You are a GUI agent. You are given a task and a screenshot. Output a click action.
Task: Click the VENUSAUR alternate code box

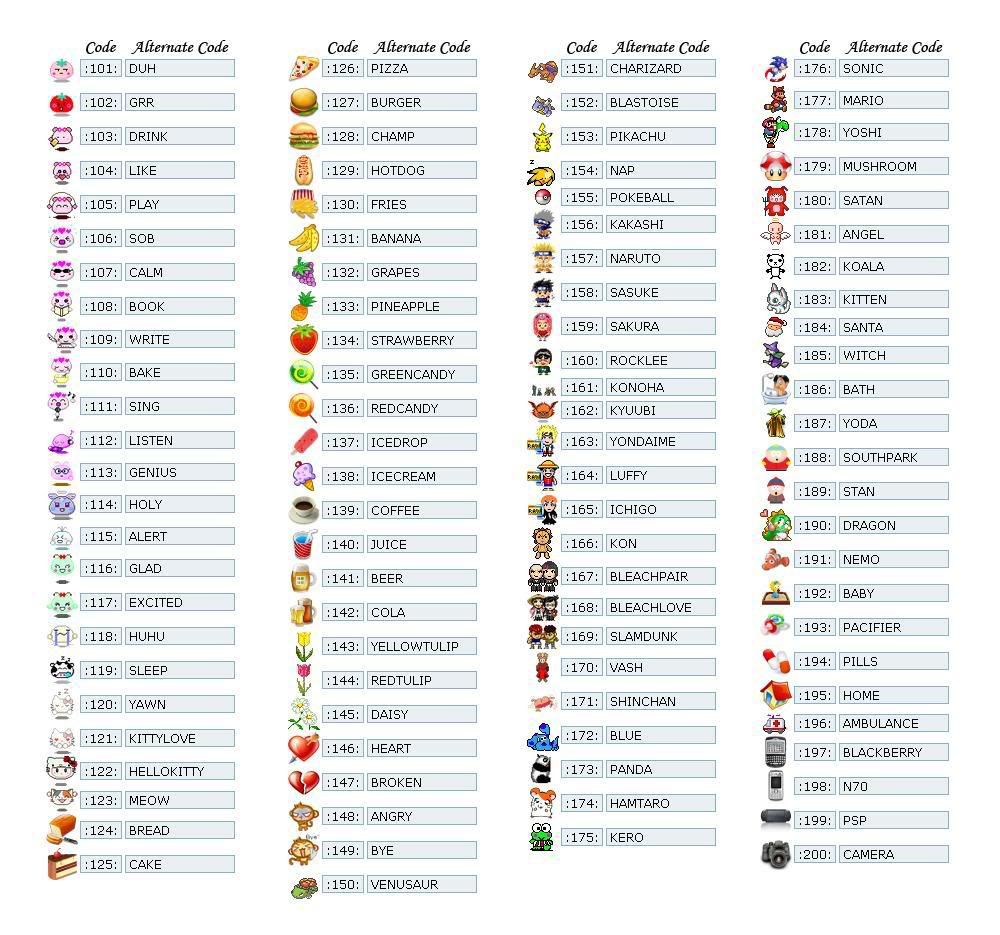[421, 884]
